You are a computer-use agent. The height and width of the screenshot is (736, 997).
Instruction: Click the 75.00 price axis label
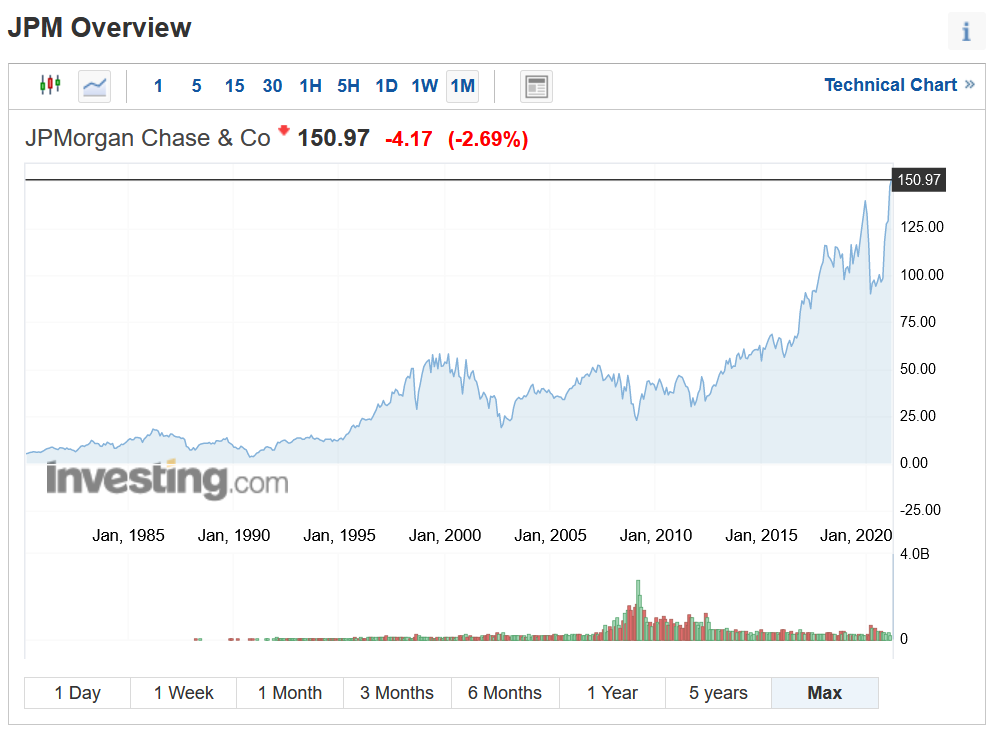[x=918, y=322]
